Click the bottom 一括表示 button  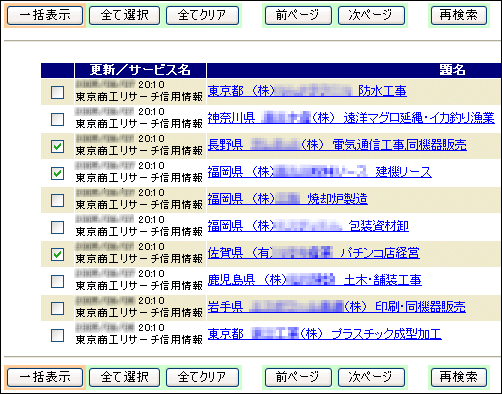(45, 377)
